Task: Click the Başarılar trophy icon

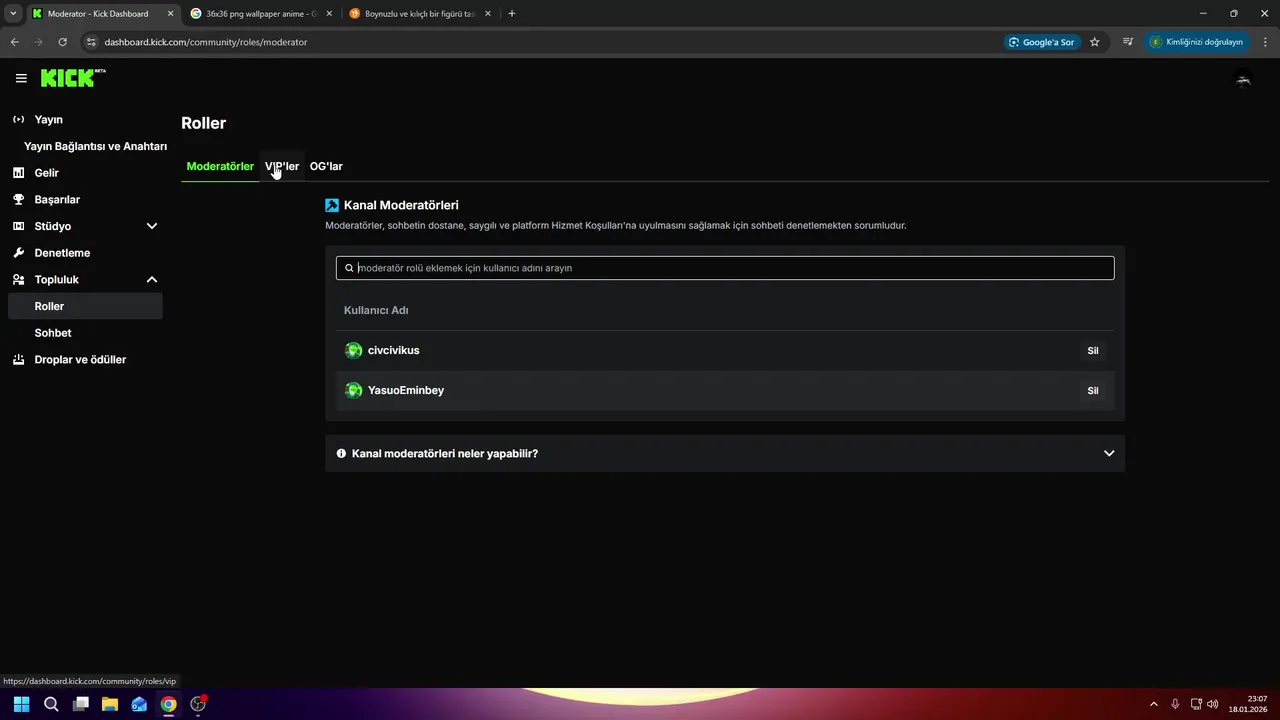Action: click(18, 199)
